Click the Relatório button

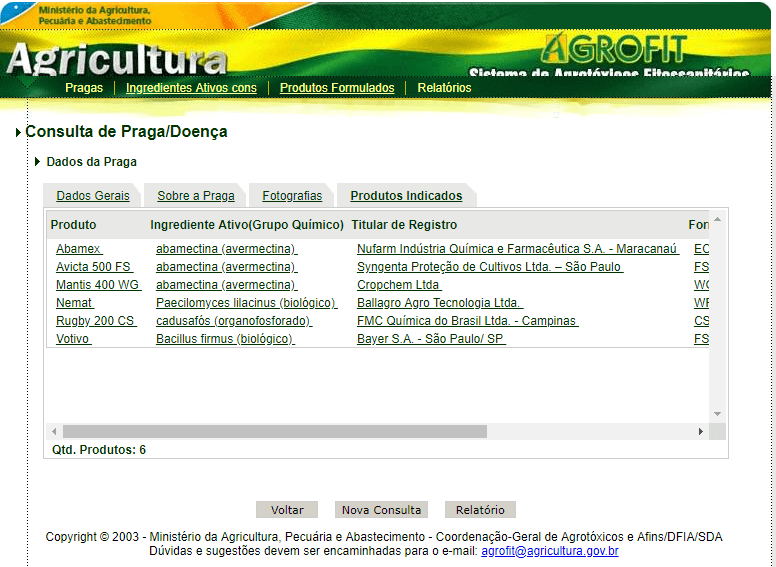pos(480,510)
